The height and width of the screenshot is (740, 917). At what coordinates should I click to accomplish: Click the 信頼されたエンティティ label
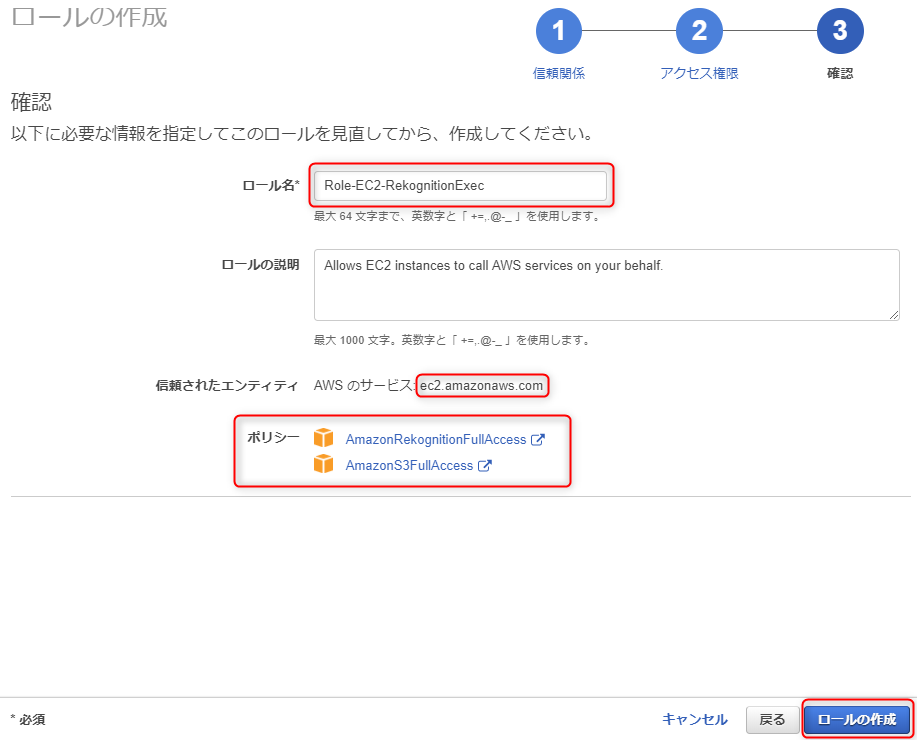pos(227,386)
